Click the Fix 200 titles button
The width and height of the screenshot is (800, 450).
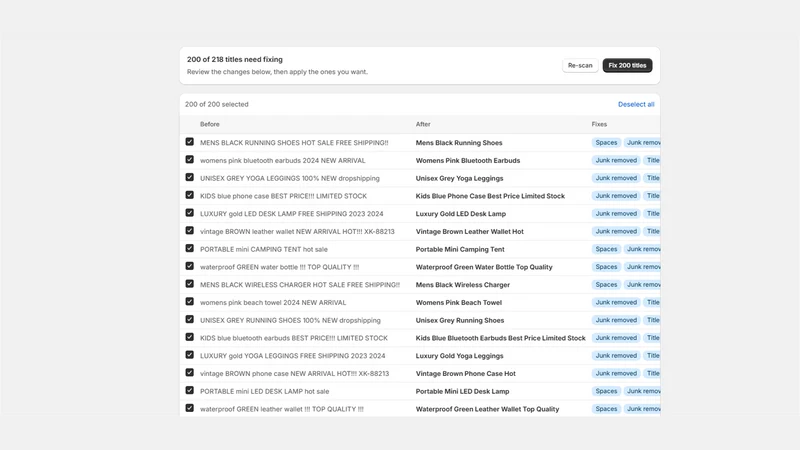pyautogui.click(x=627, y=65)
